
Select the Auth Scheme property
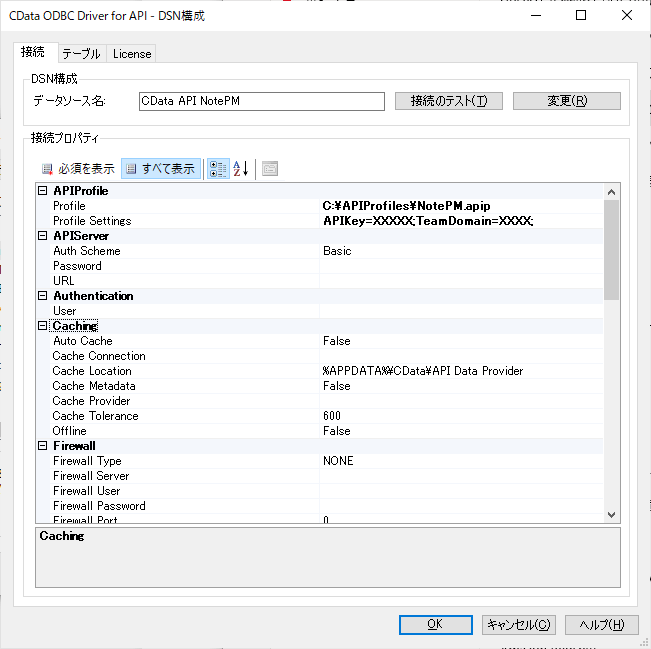pyautogui.click(x=87, y=251)
